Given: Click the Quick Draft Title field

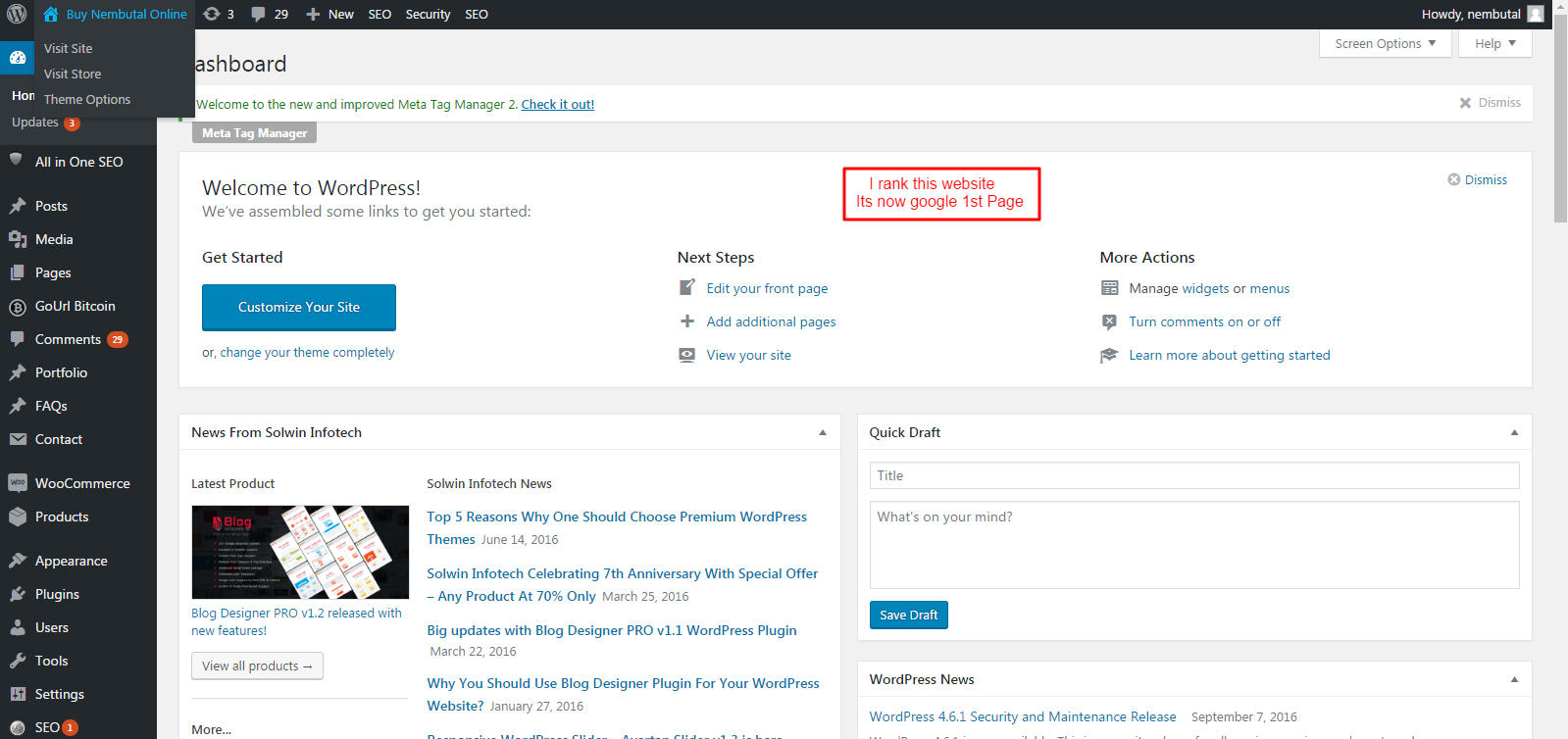Looking at the screenshot, I should tap(1194, 475).
